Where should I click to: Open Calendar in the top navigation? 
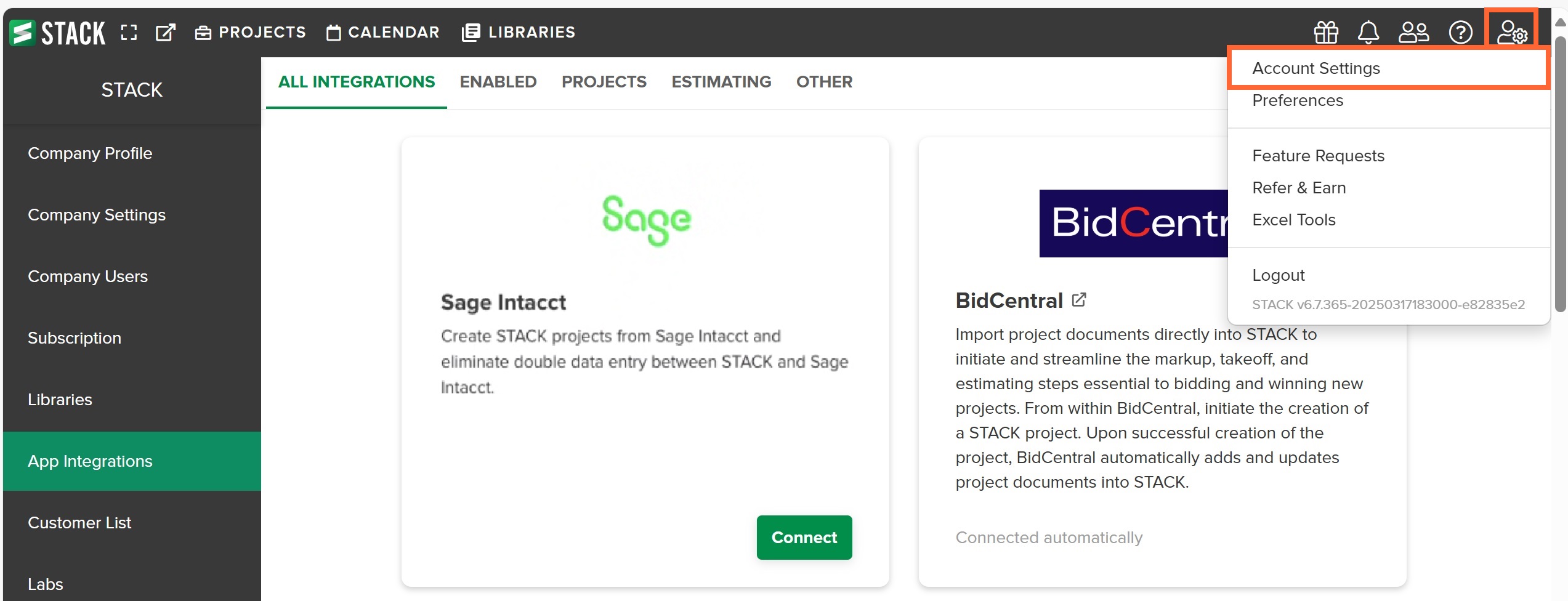tap(382, 32)
